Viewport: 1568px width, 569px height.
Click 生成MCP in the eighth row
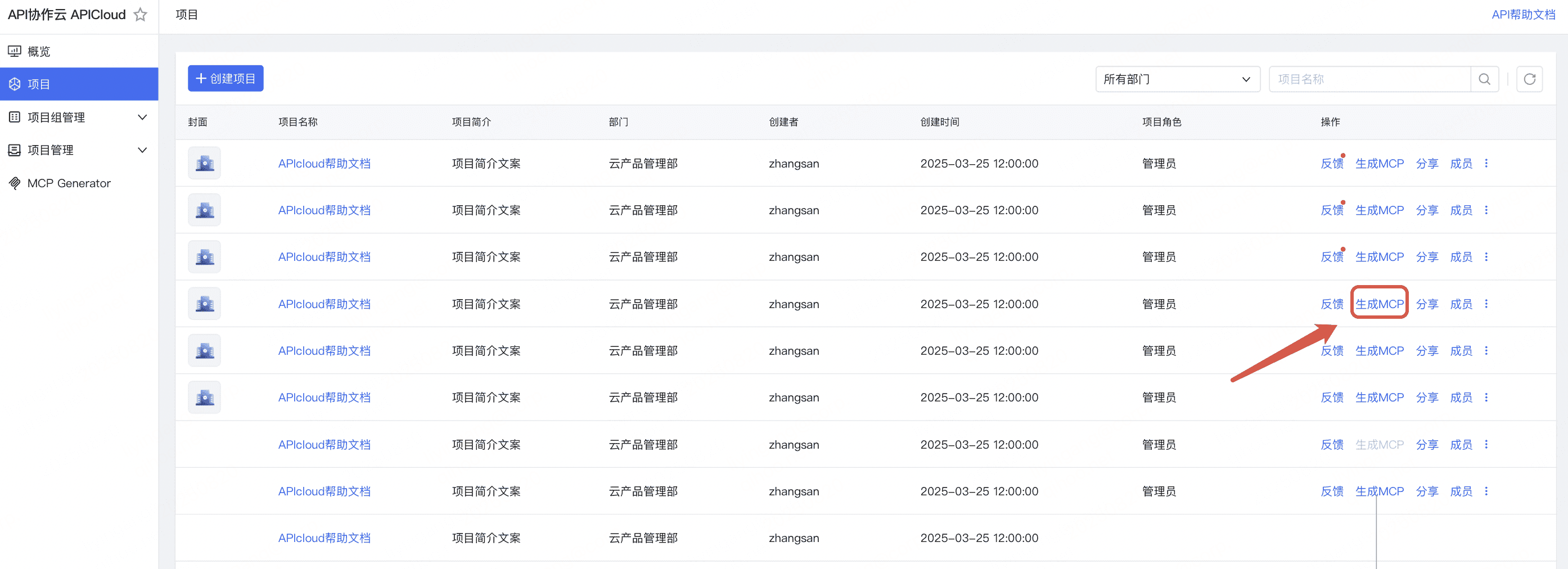click(1379, 491)
